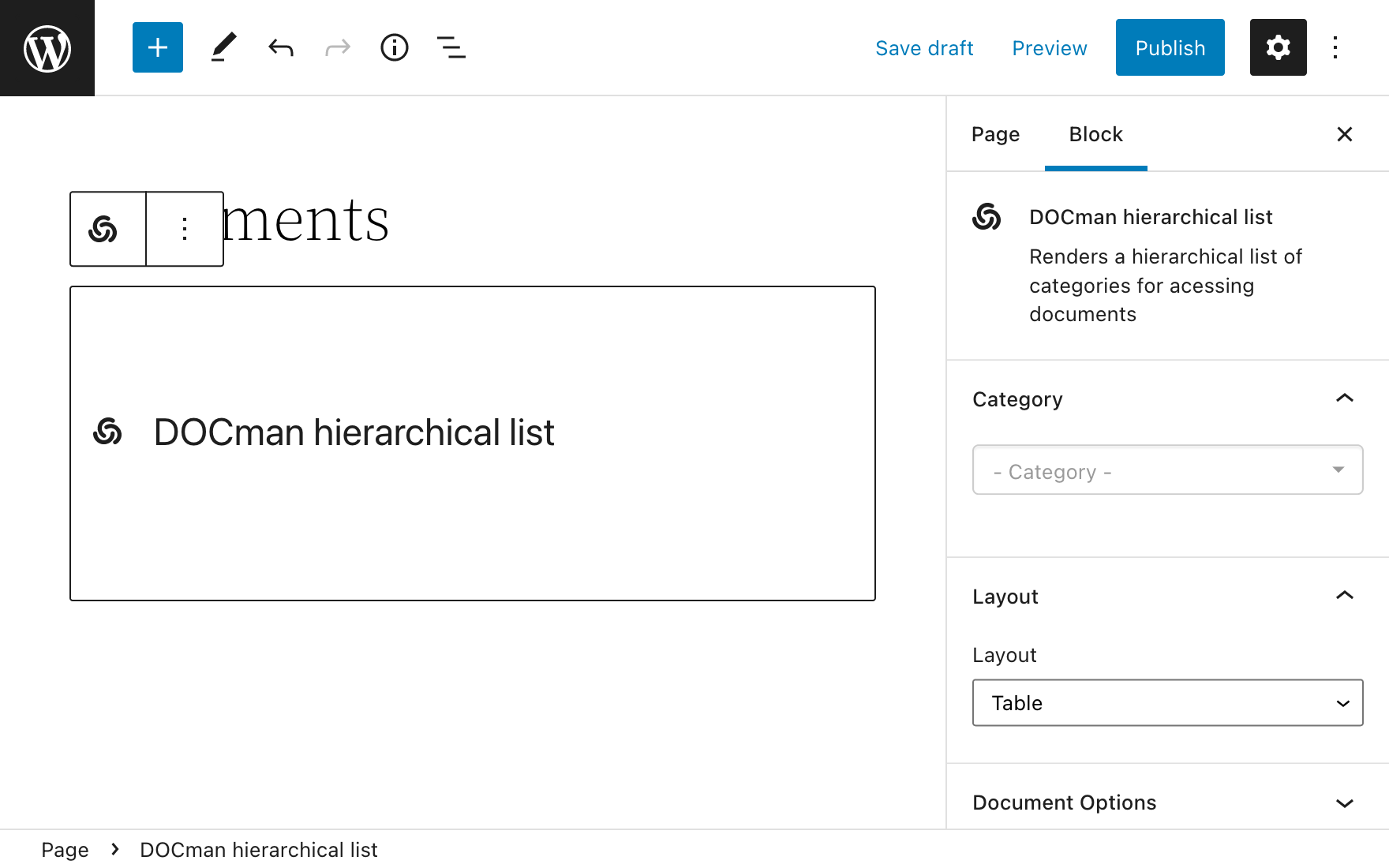Open the list view outline icon

pyautogui.click(x=451, y=47)
